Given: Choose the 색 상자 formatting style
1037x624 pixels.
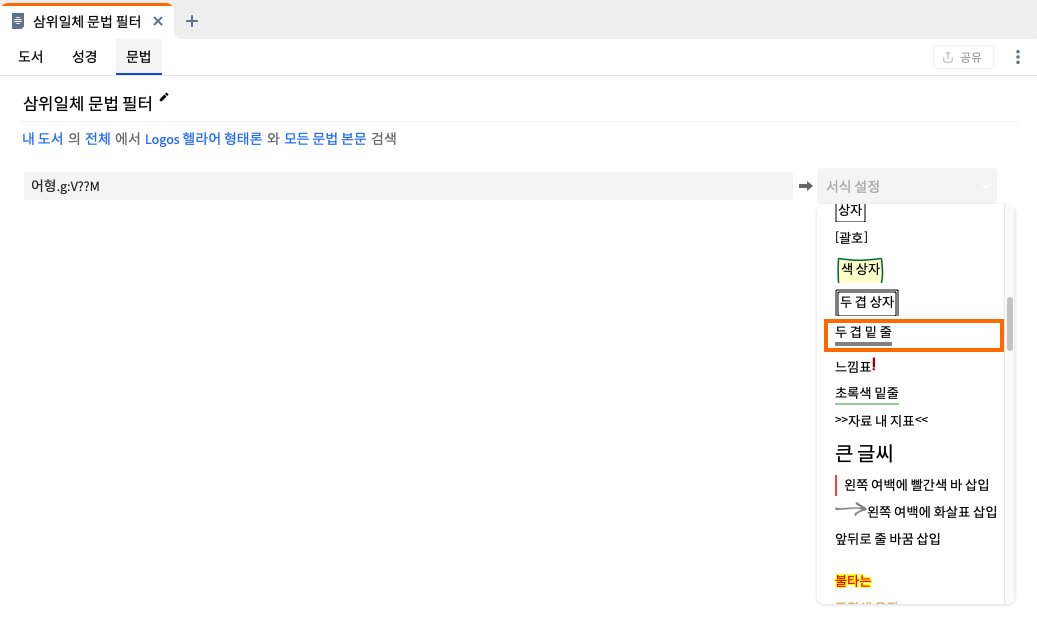Looking at the screenshot, I should (860, 270).
